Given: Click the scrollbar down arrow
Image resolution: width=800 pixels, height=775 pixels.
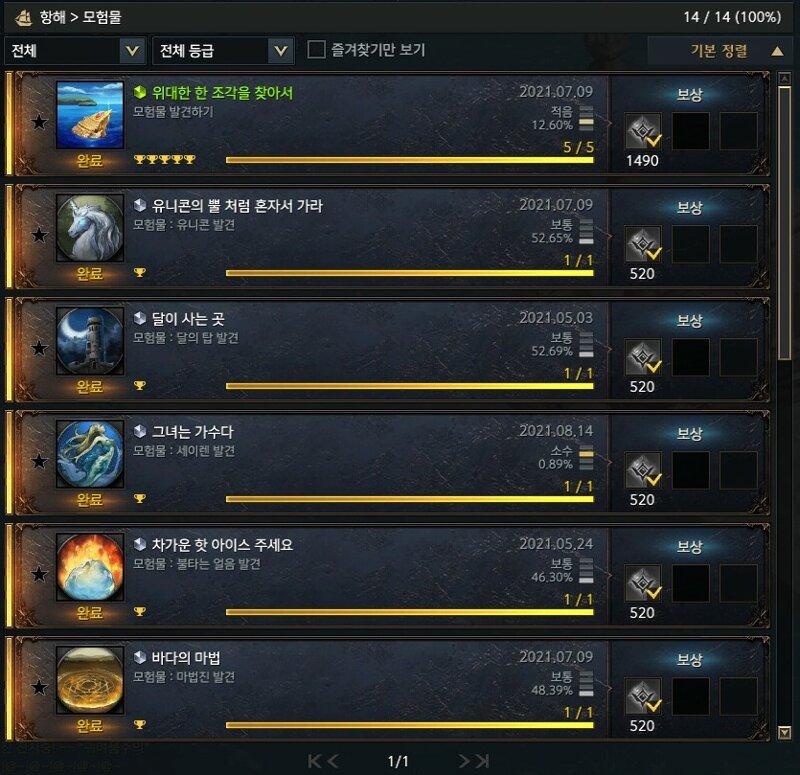Looking at the screenshot, I should click(x=784, y=733).
